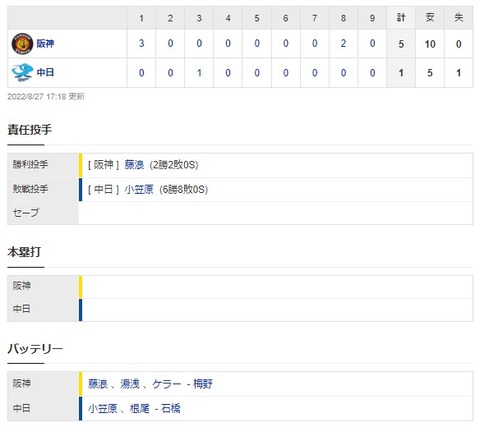
Task: Click the 計 total column header
Action: click(401, 18)
